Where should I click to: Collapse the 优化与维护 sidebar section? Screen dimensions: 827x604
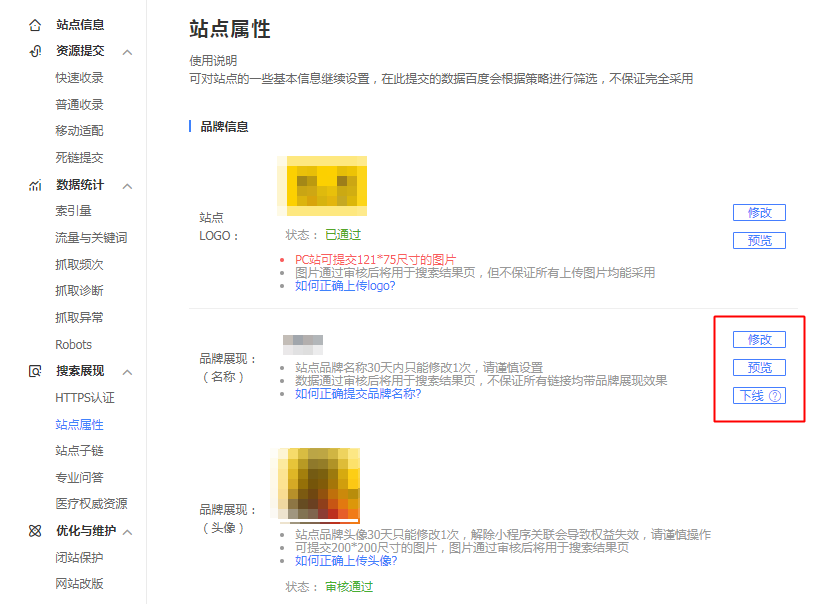pyautogui.click(x=127, y=531)
